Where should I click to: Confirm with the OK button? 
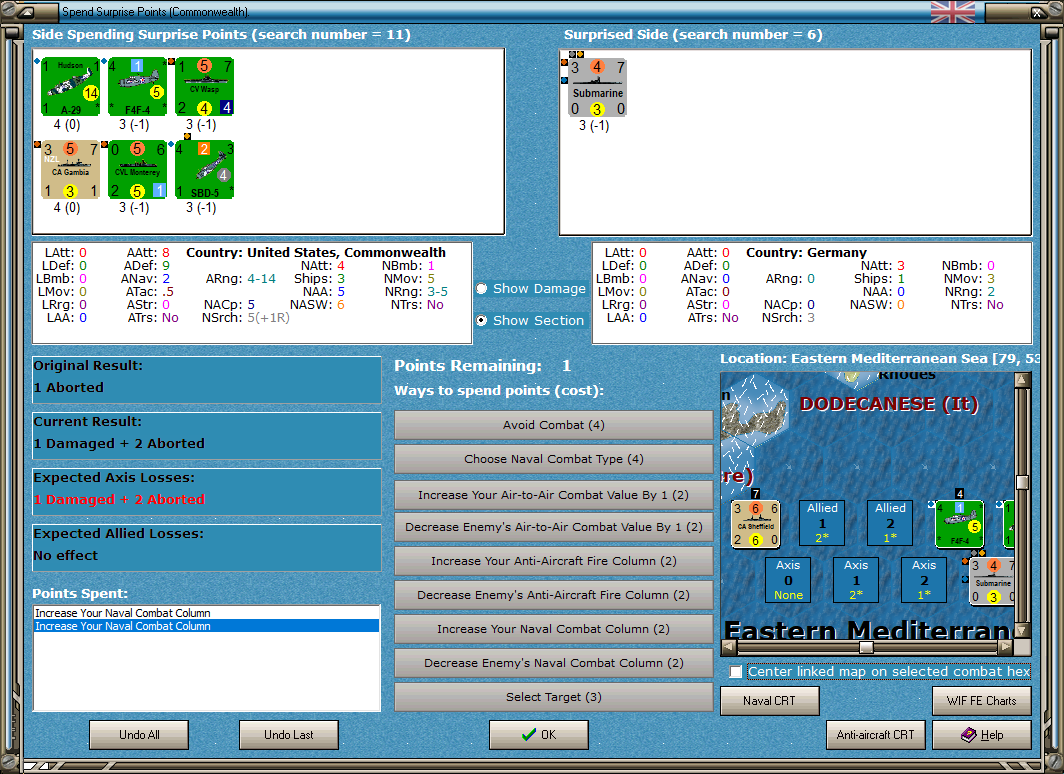(539, 735)
